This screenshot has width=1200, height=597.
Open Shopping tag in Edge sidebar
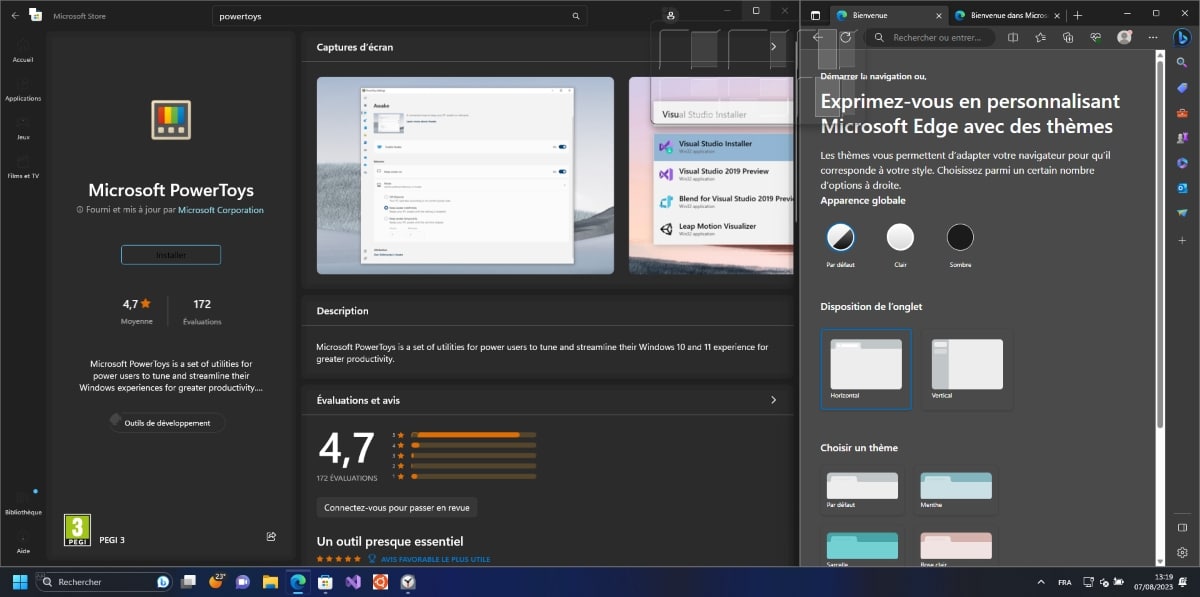click(x=1182, y=88)
